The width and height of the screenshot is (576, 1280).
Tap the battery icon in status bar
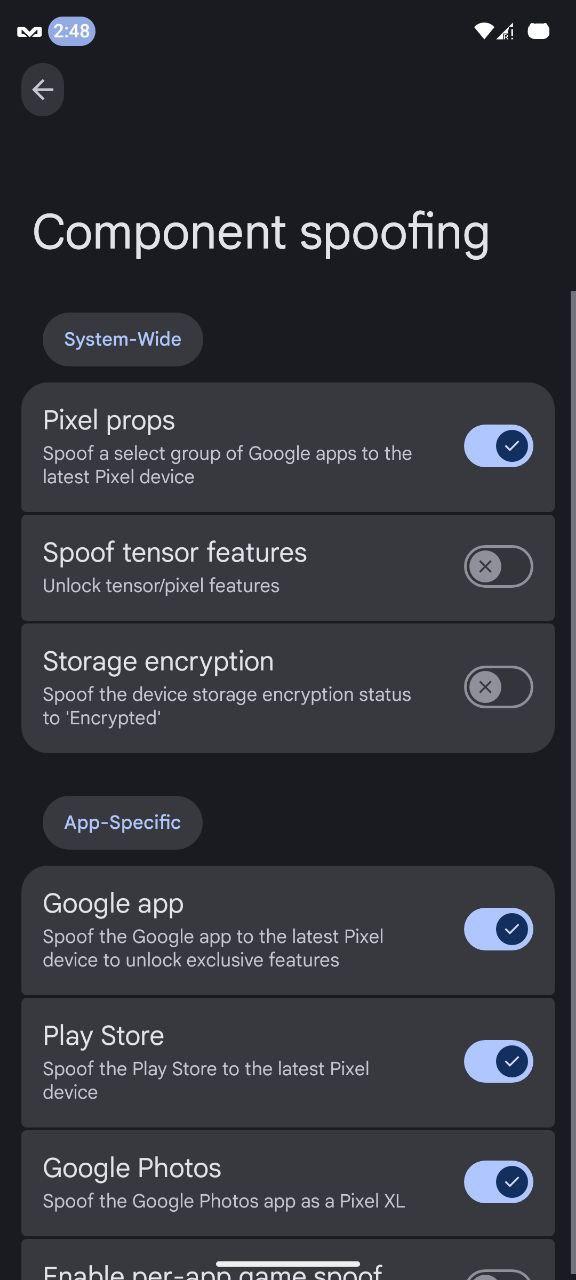(539, 32)
